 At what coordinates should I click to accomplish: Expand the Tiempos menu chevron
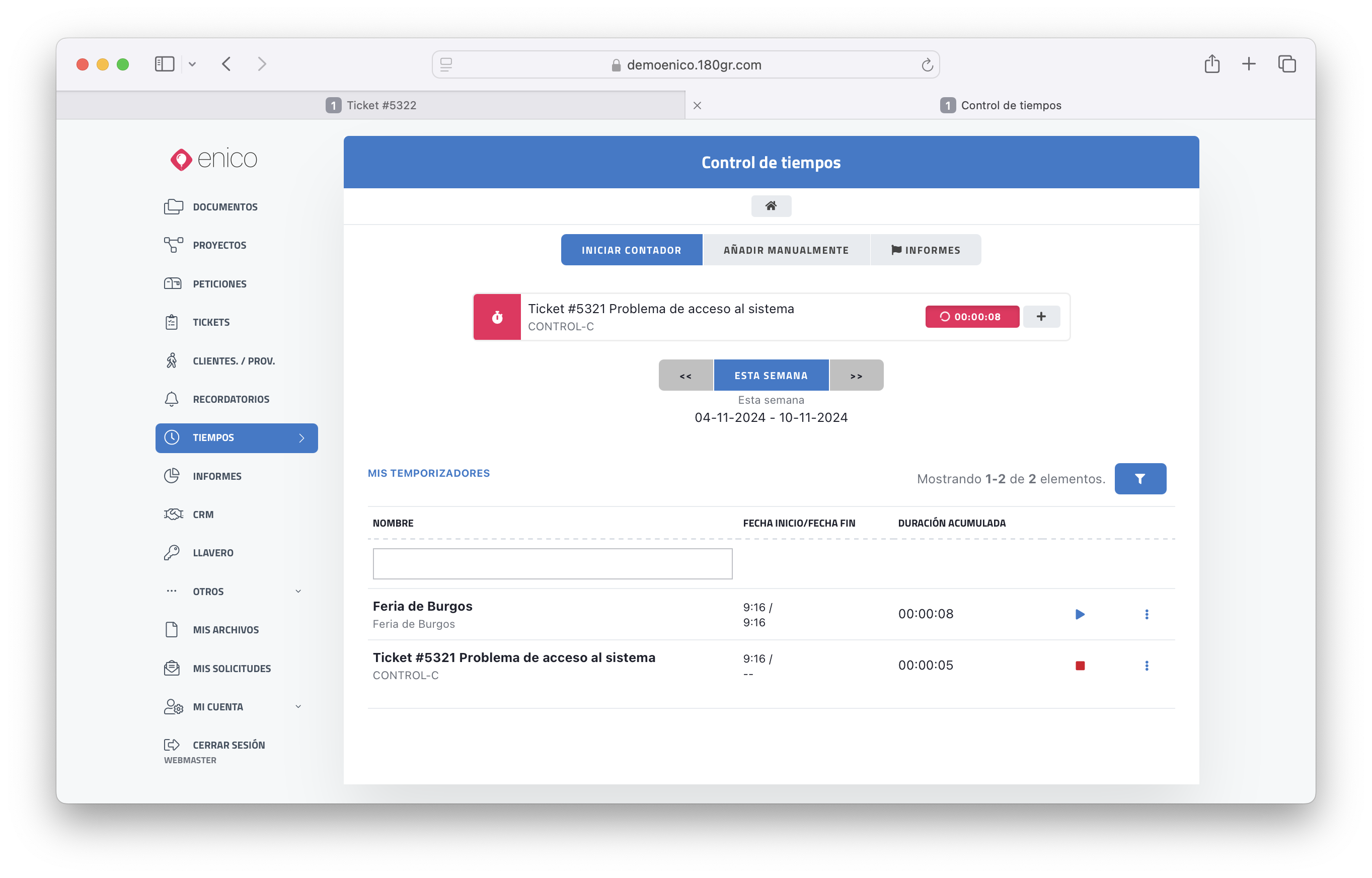click(x=301, y=438)
